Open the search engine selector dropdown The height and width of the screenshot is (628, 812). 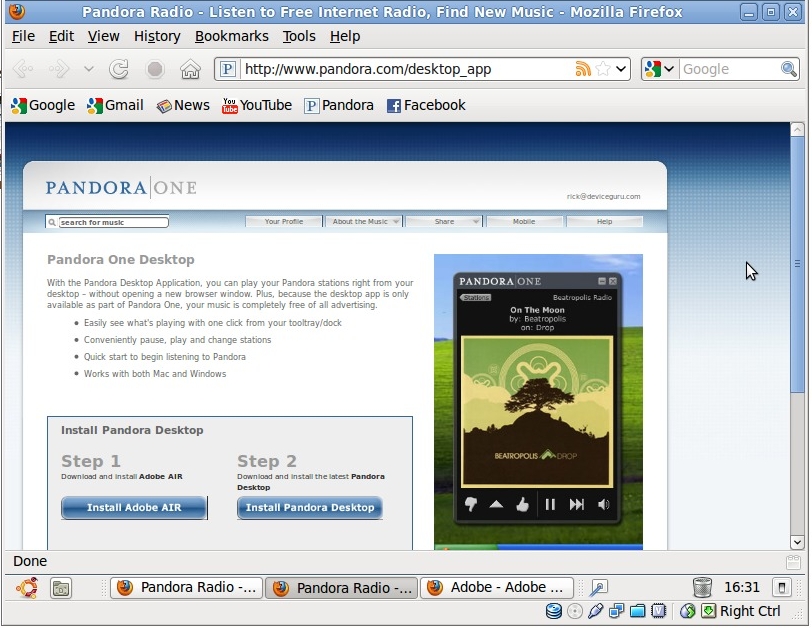click(x=659, y=69)
